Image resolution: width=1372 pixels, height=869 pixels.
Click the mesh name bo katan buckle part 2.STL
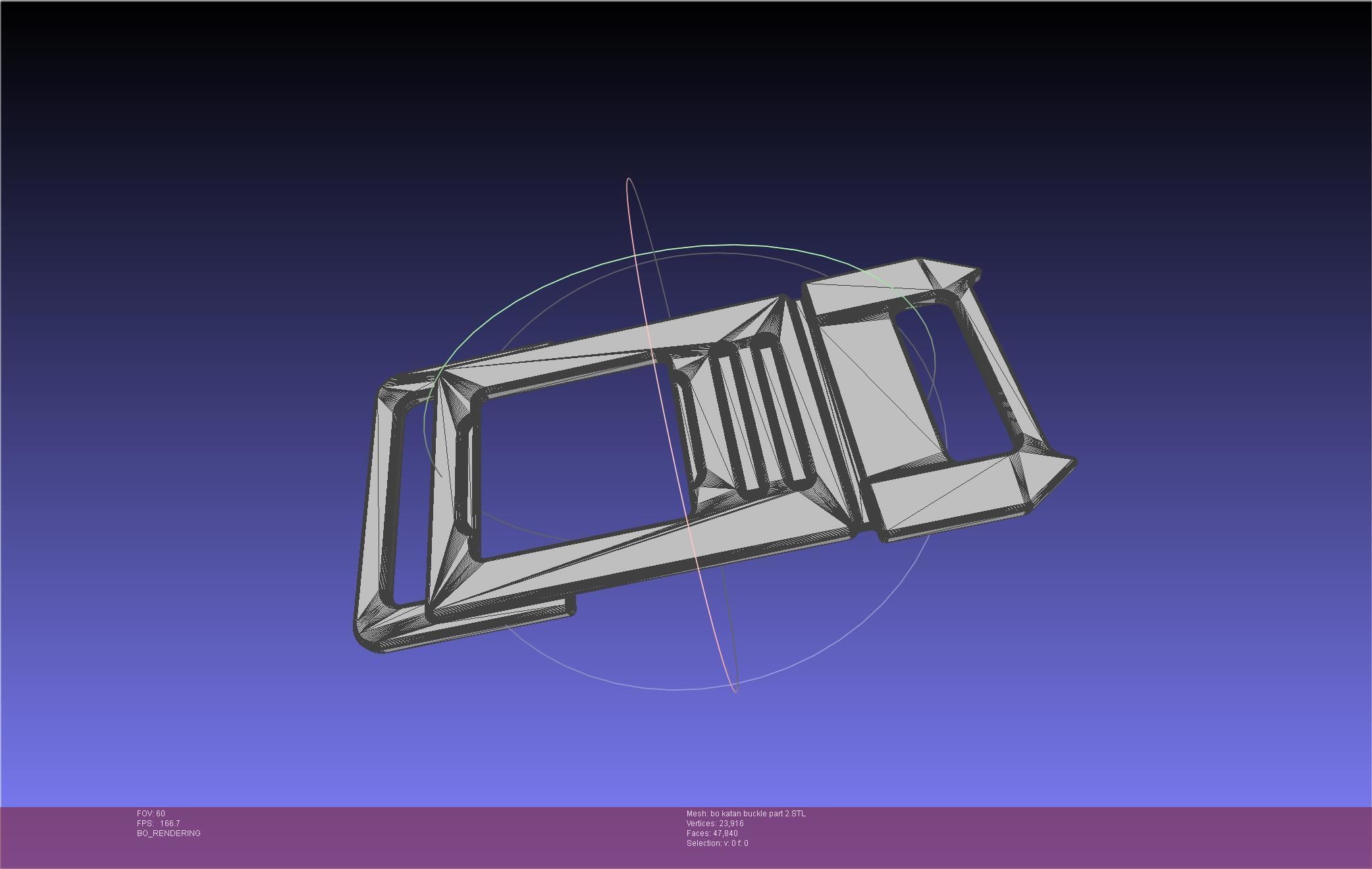tap(746, 814)
